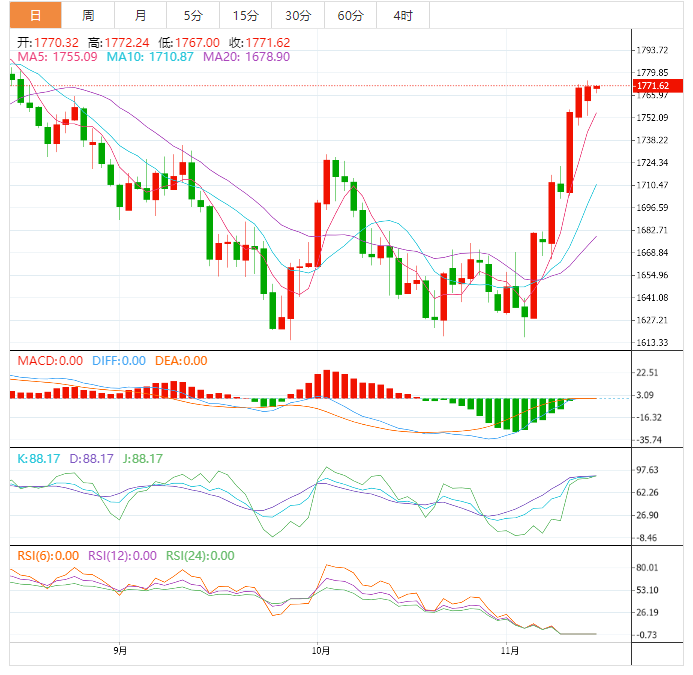
Task: Open the 30分 timeframe tab
Action: 298,15
